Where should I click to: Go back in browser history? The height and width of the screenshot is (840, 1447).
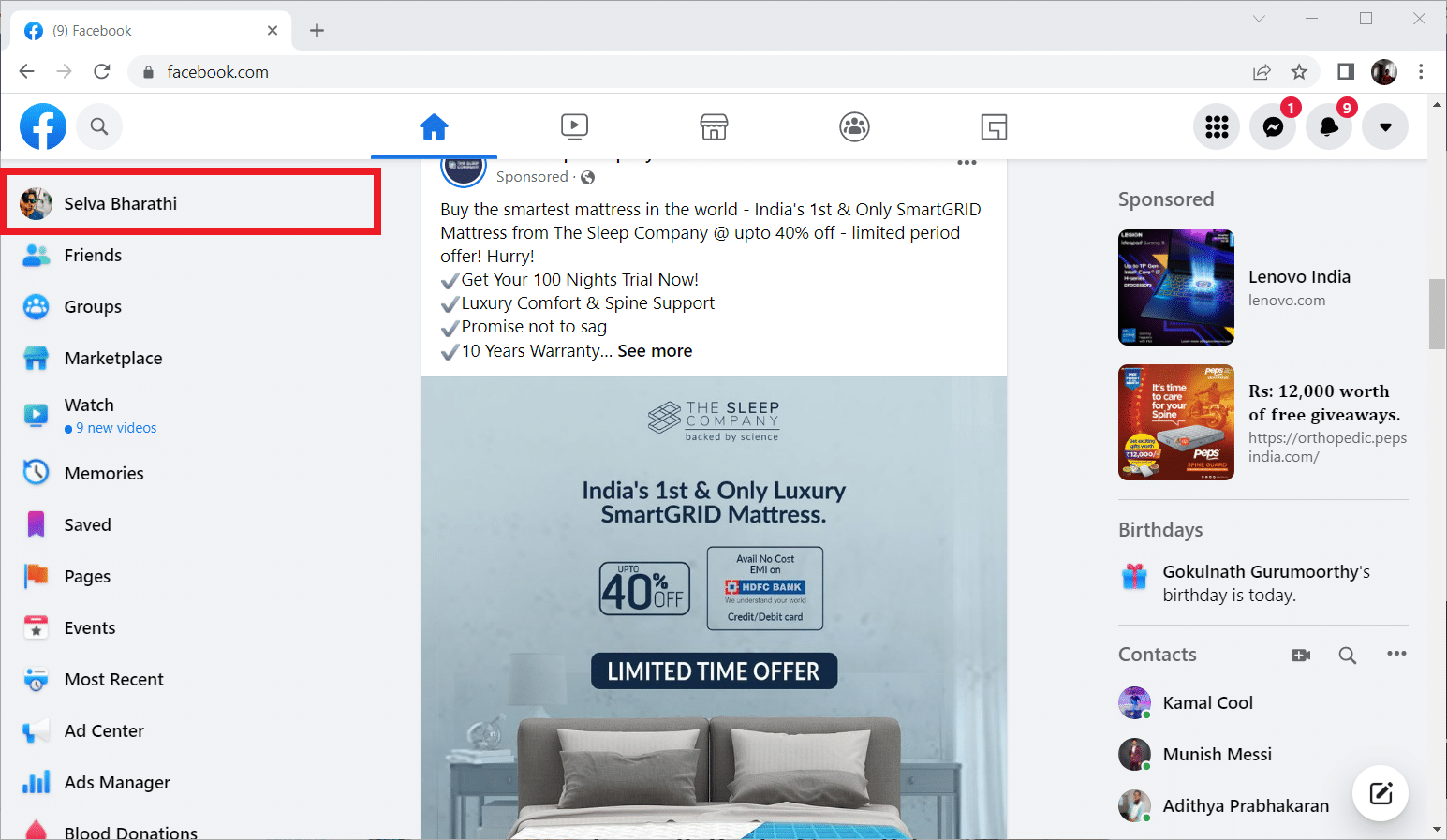[26, 71]
